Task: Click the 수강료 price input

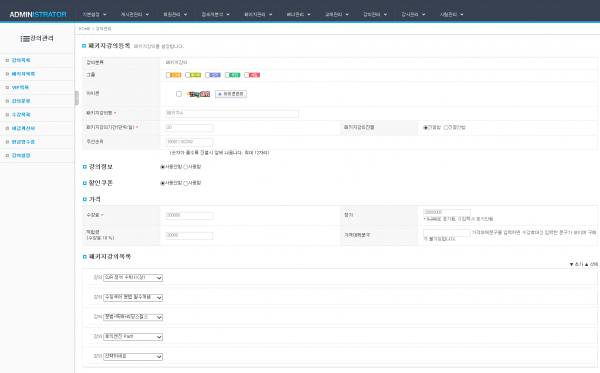Action: pos(189,216)
